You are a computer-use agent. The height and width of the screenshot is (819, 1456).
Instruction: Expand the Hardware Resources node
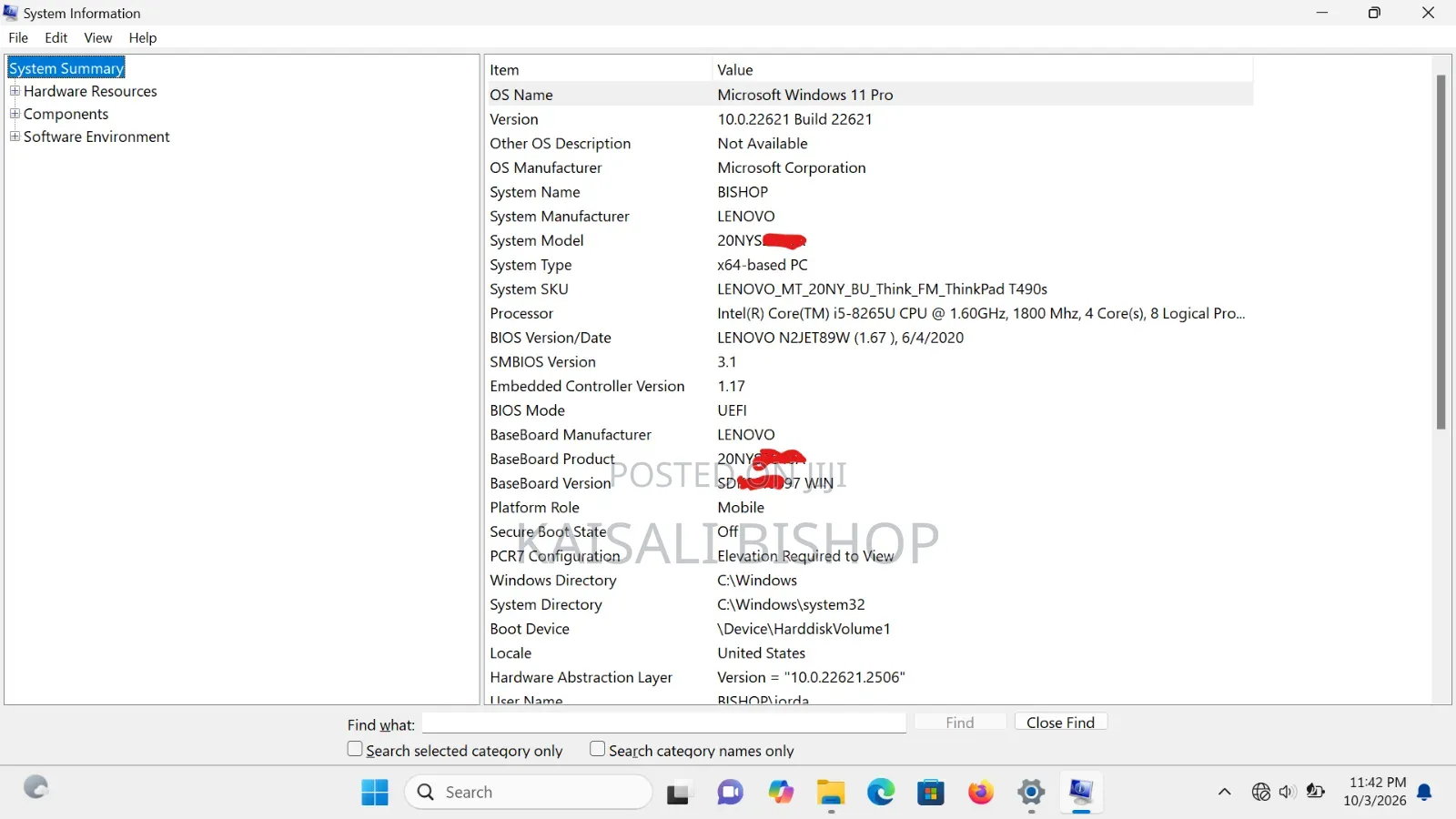(15, 91)
